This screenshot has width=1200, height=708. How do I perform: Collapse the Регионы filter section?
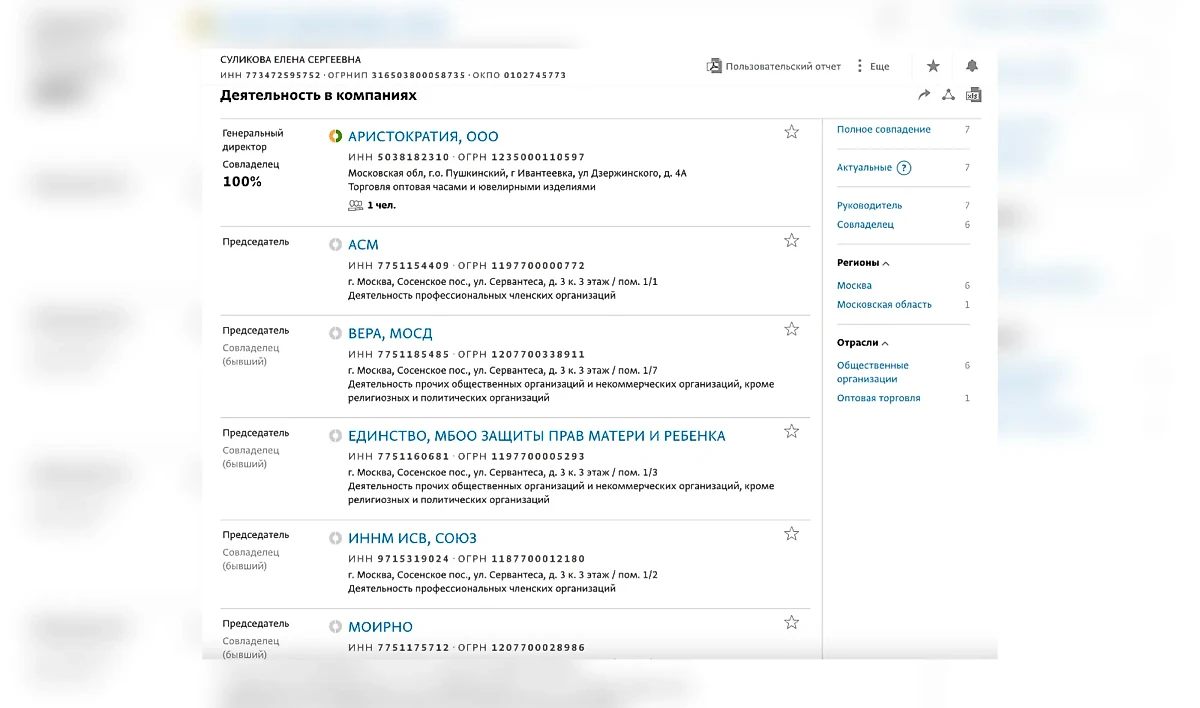[886, 263]
